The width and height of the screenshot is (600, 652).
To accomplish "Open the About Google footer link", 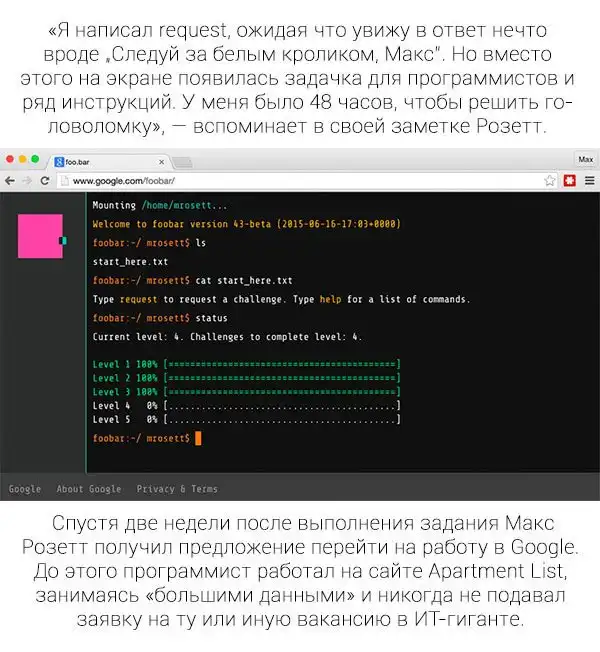I will click(x=89, y=489).
